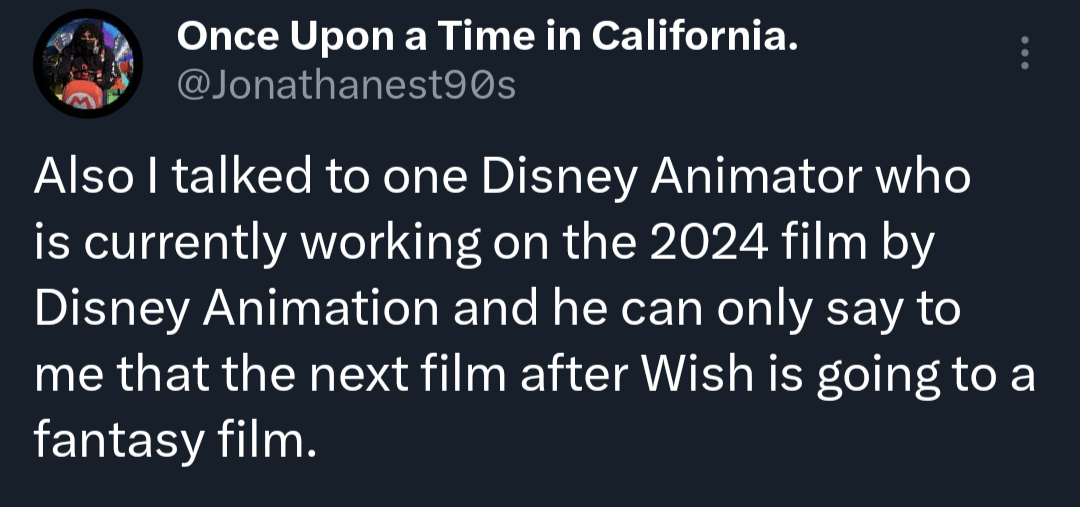Click the word "California." in display name
Image resolution: width=1080 pixels, height=507 pixels.
[x=694, y=38]
